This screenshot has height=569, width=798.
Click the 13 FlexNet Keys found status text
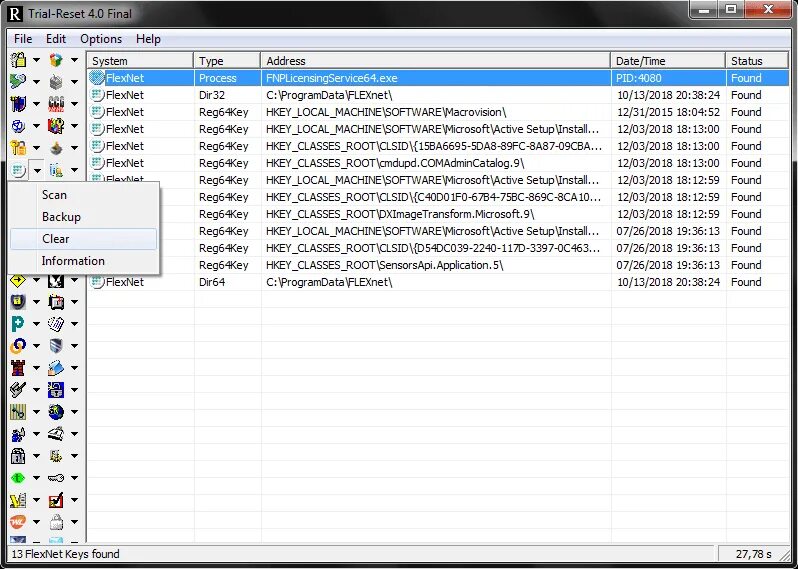(x=66, y=554)
